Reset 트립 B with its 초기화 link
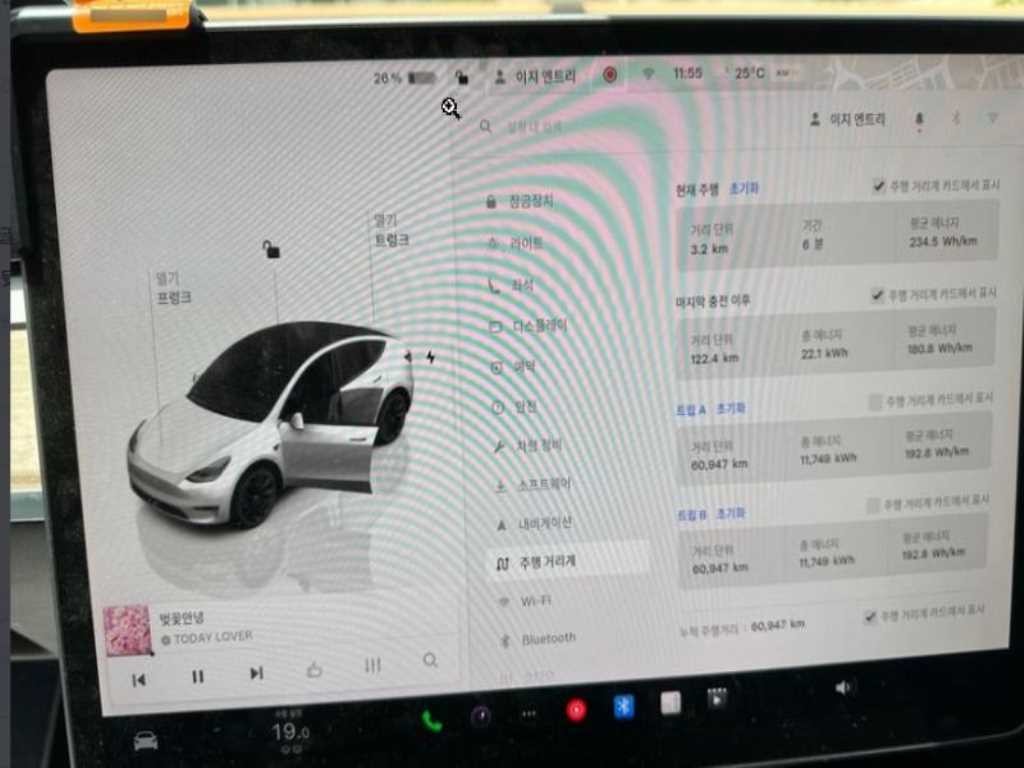 point(731,514)
